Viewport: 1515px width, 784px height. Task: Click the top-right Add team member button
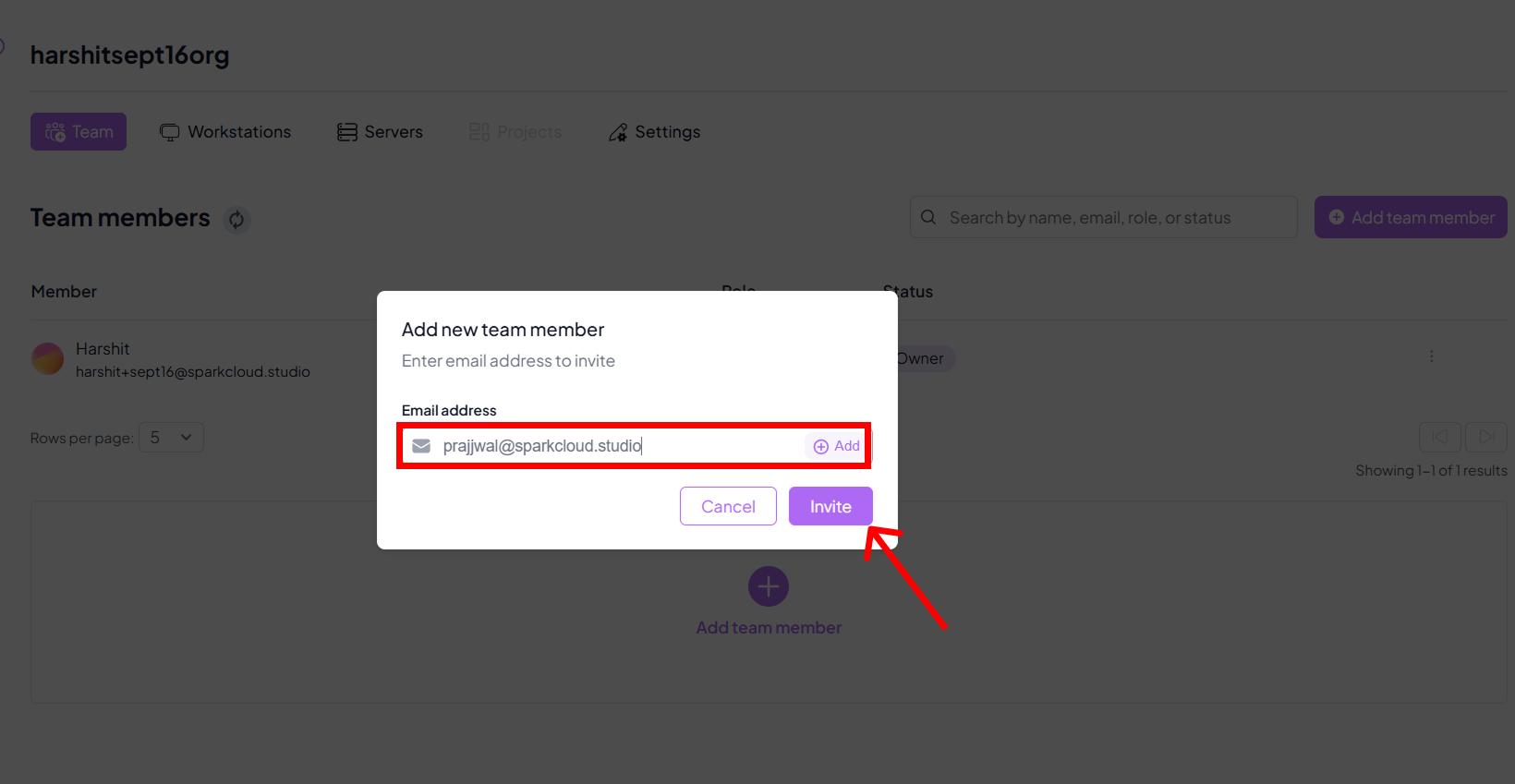[1411, 217]
